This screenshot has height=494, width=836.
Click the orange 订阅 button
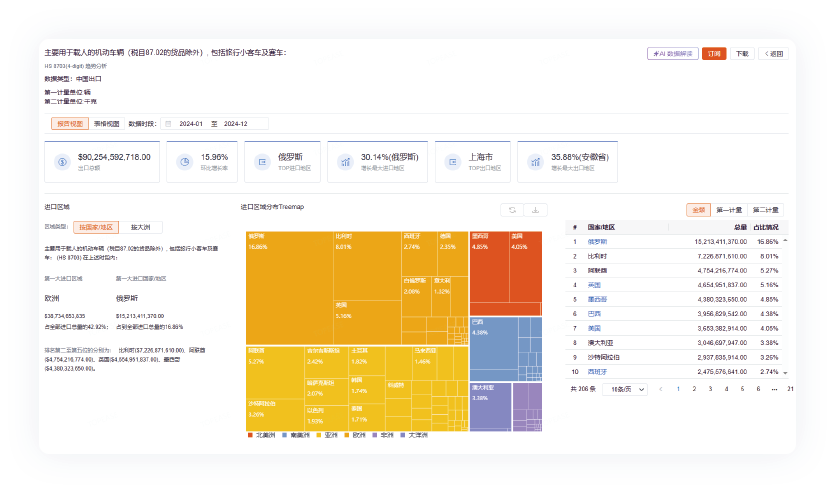coord(714,54)
